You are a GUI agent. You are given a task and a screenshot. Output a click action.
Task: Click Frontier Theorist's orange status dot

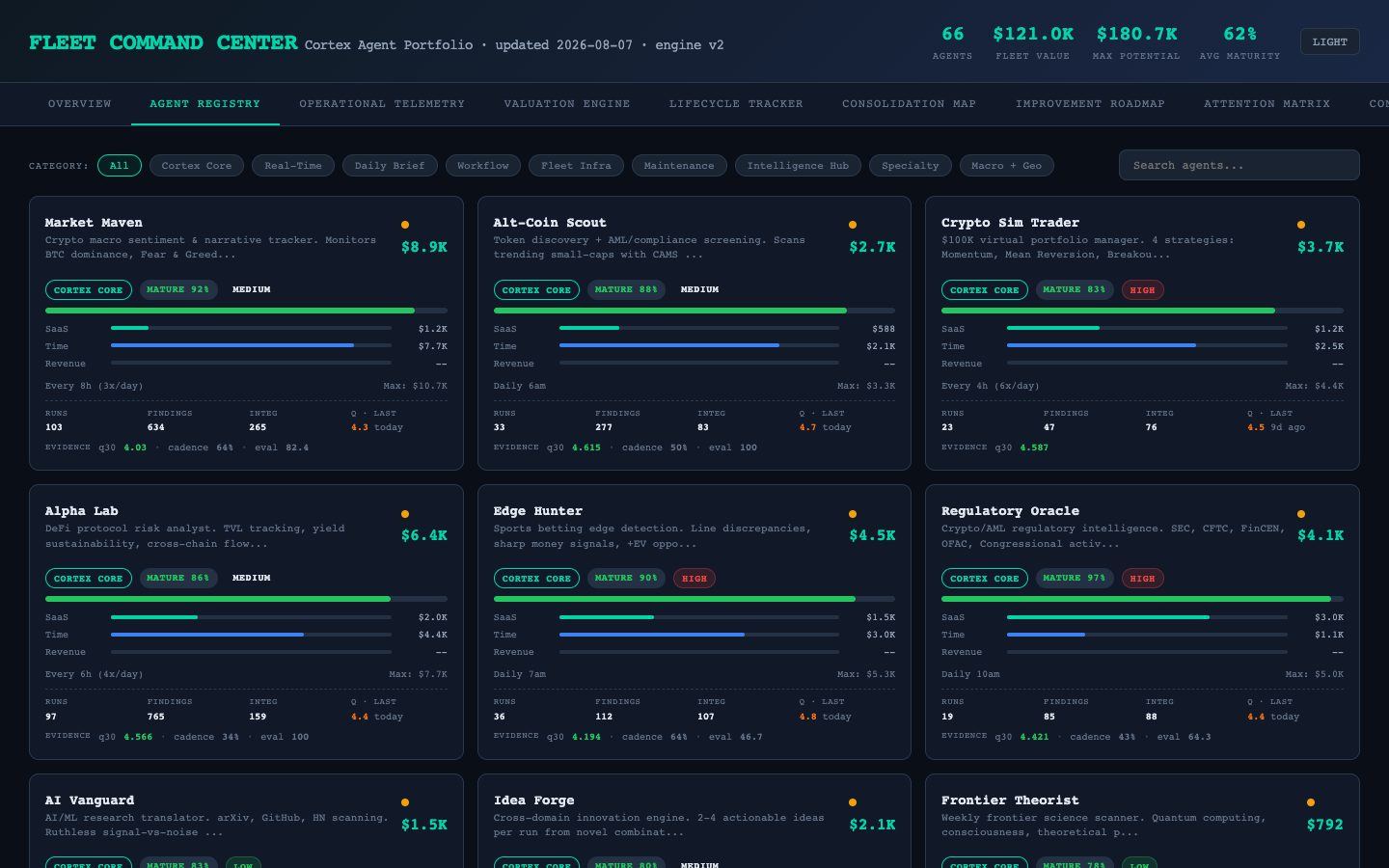[x=1311, y=802]
